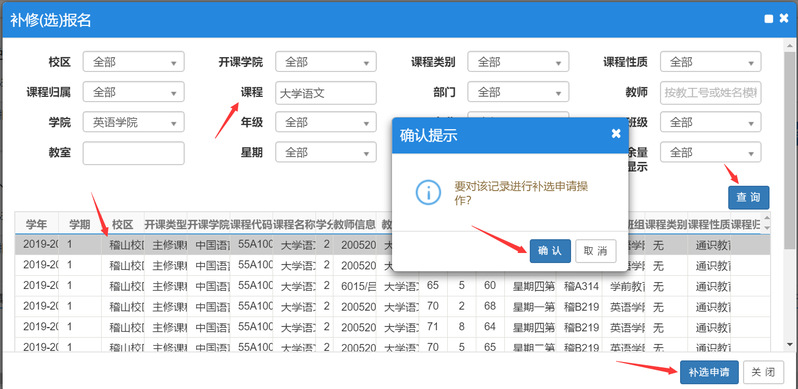Expand the 课程性质 dropdown

(710, 62)
